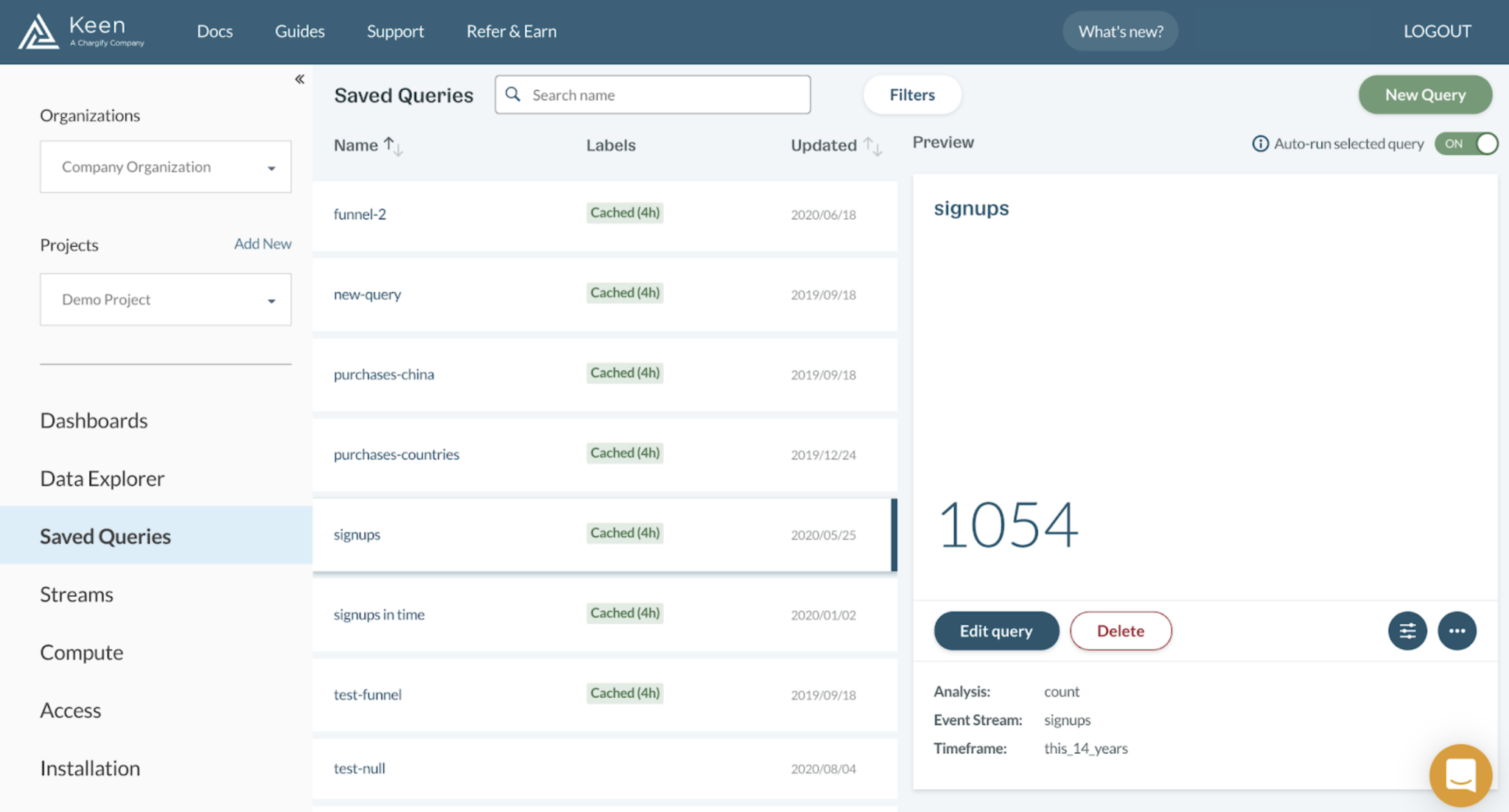Delete the signups query
The image size is (1509, 812).
click(x=1120, y=631)
